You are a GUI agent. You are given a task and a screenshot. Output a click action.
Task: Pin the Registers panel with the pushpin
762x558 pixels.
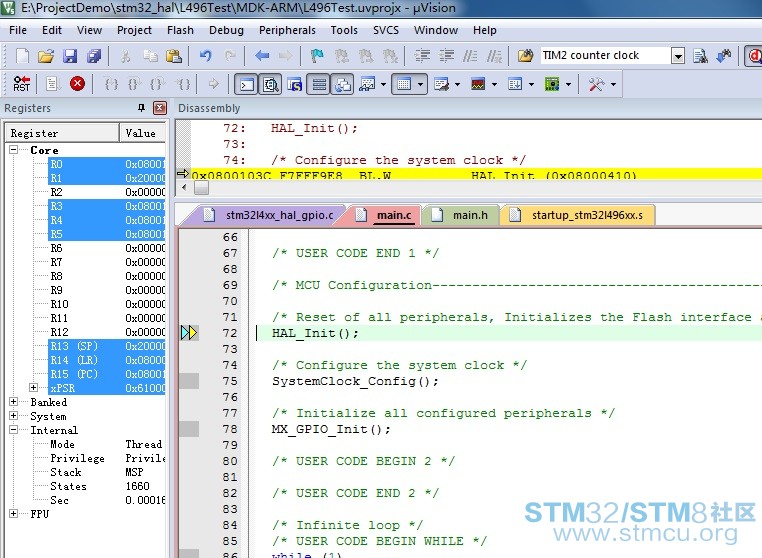[141, 108]
